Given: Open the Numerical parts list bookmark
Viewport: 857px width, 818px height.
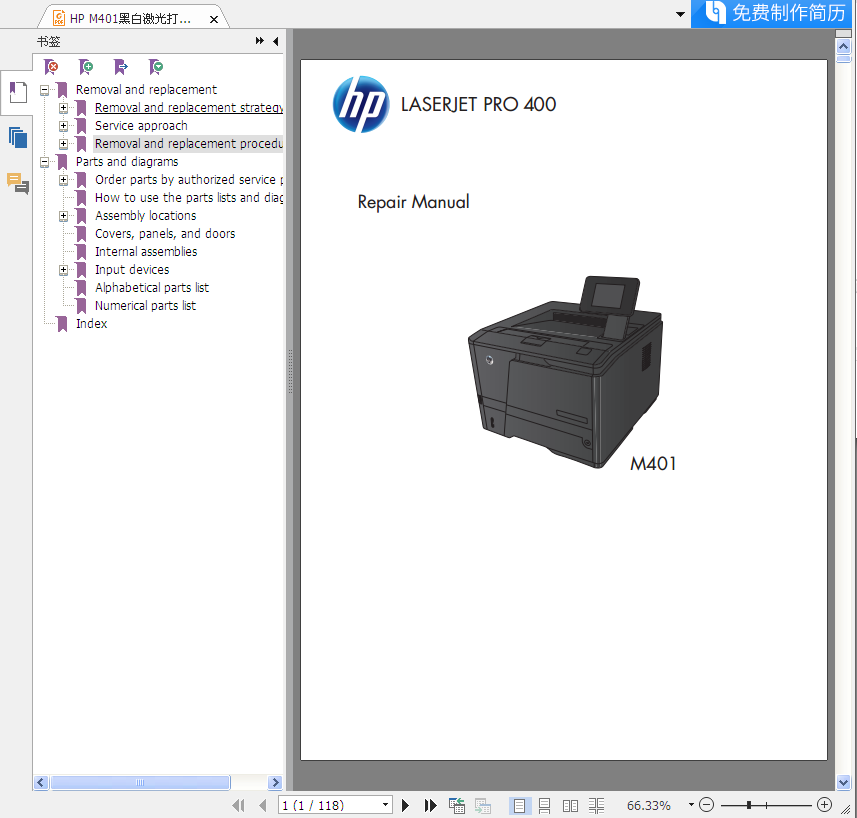Looking at the screenshot, I should pos(145,306).
